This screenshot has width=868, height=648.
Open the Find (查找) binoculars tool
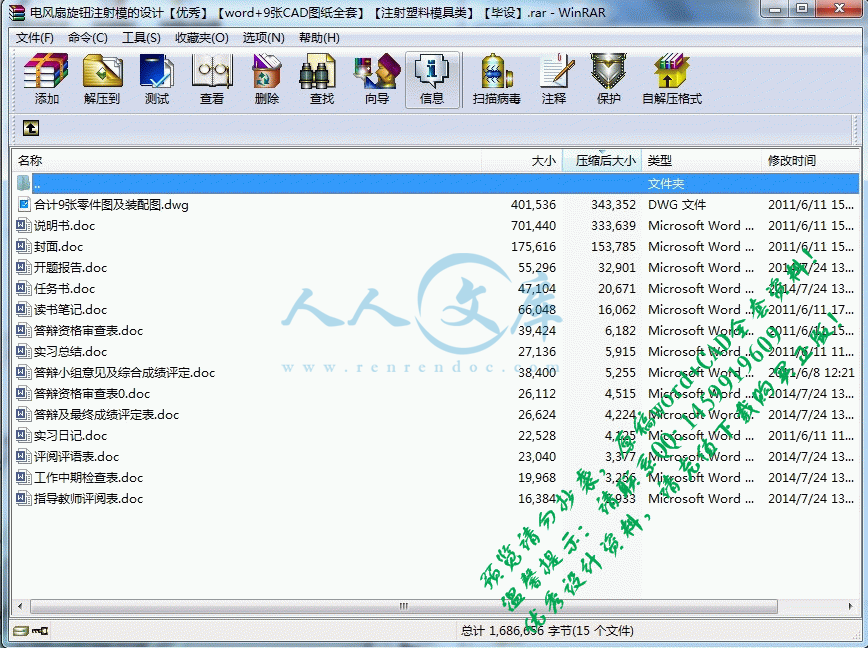click(x=322, y=79)
